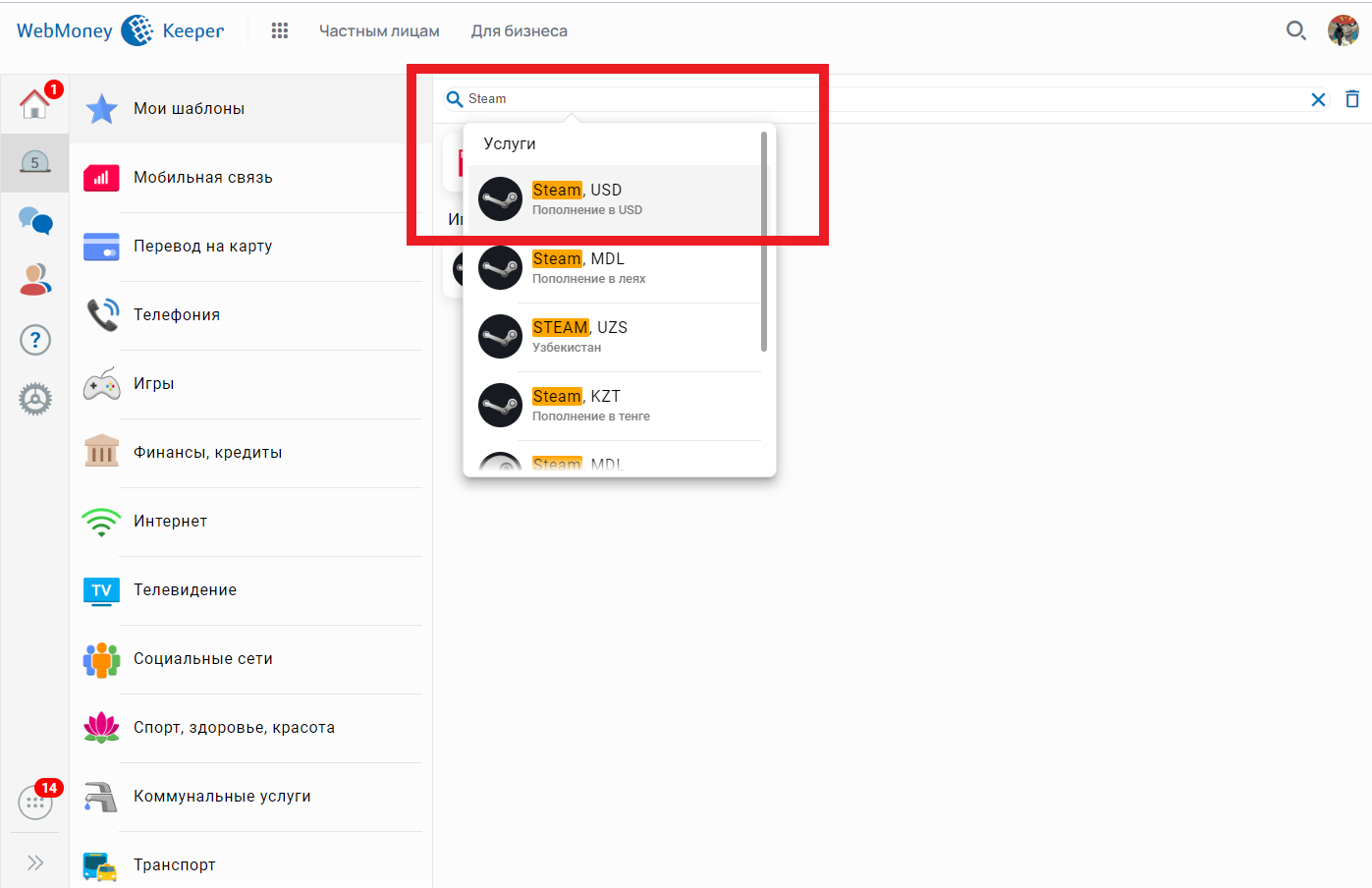Choose Steam, MDL service result
The width and height of the screenshot is (1372, 888).
click(x=615, y=268)
